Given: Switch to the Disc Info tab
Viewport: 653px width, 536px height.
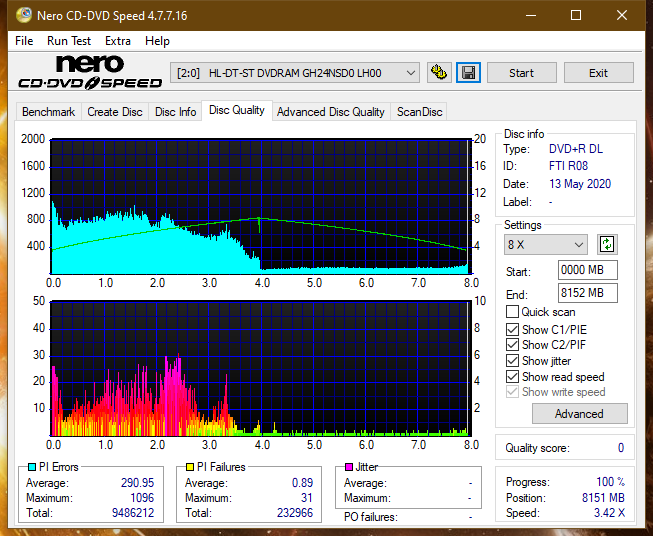Looking at the screenshot, I should (175, 112).
